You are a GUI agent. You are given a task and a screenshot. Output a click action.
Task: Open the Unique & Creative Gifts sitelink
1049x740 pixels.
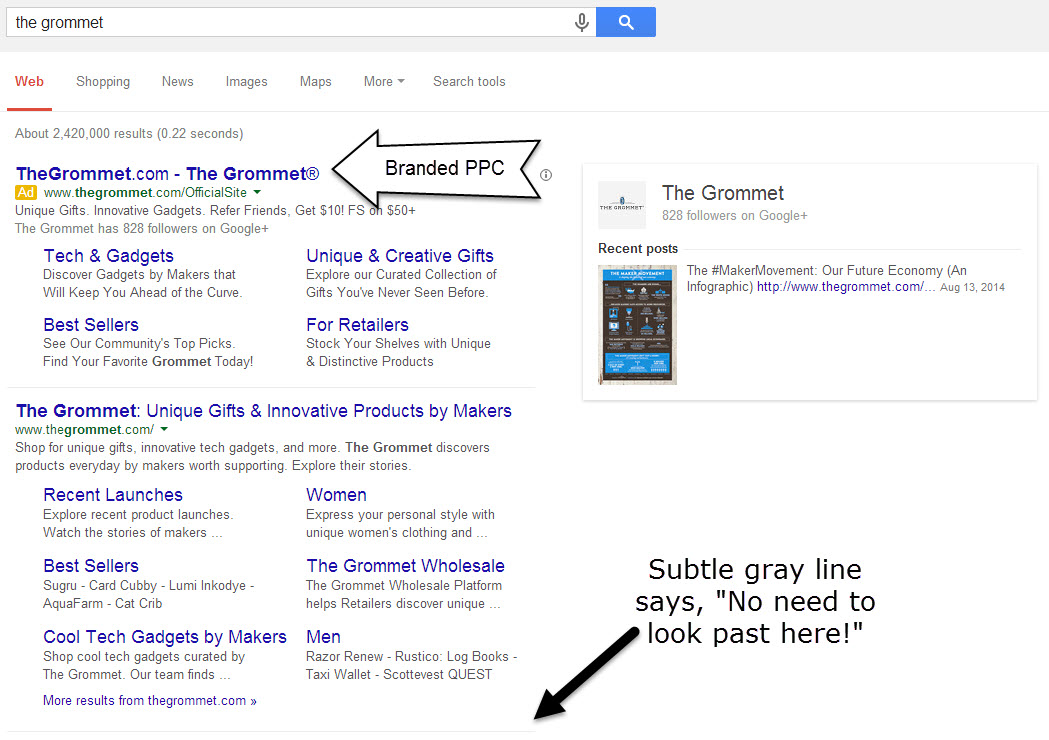tap(399, 256)
